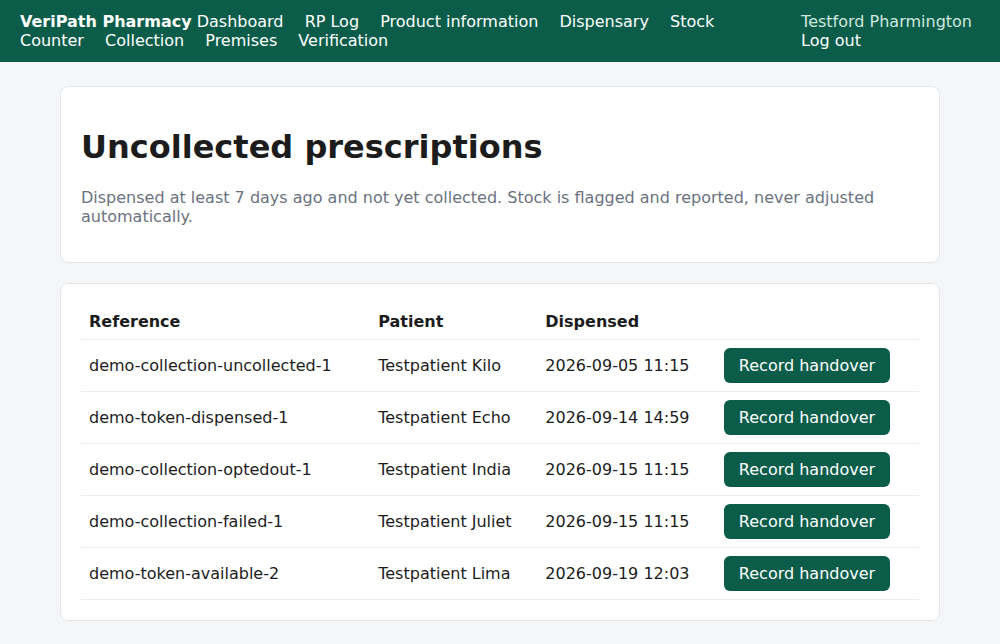Click dispensed time 2026-09-14 14:59
This screenshot has width=1000, height=644.
tap(617, 418)
